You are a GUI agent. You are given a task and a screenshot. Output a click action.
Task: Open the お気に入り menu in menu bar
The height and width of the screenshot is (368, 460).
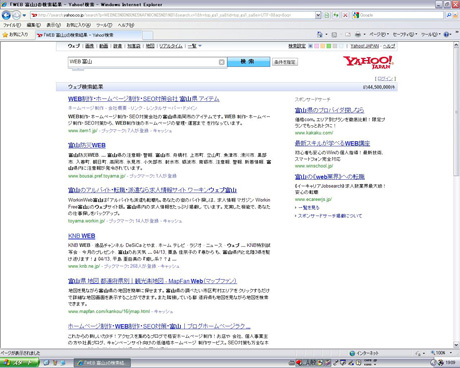point(78,25)
